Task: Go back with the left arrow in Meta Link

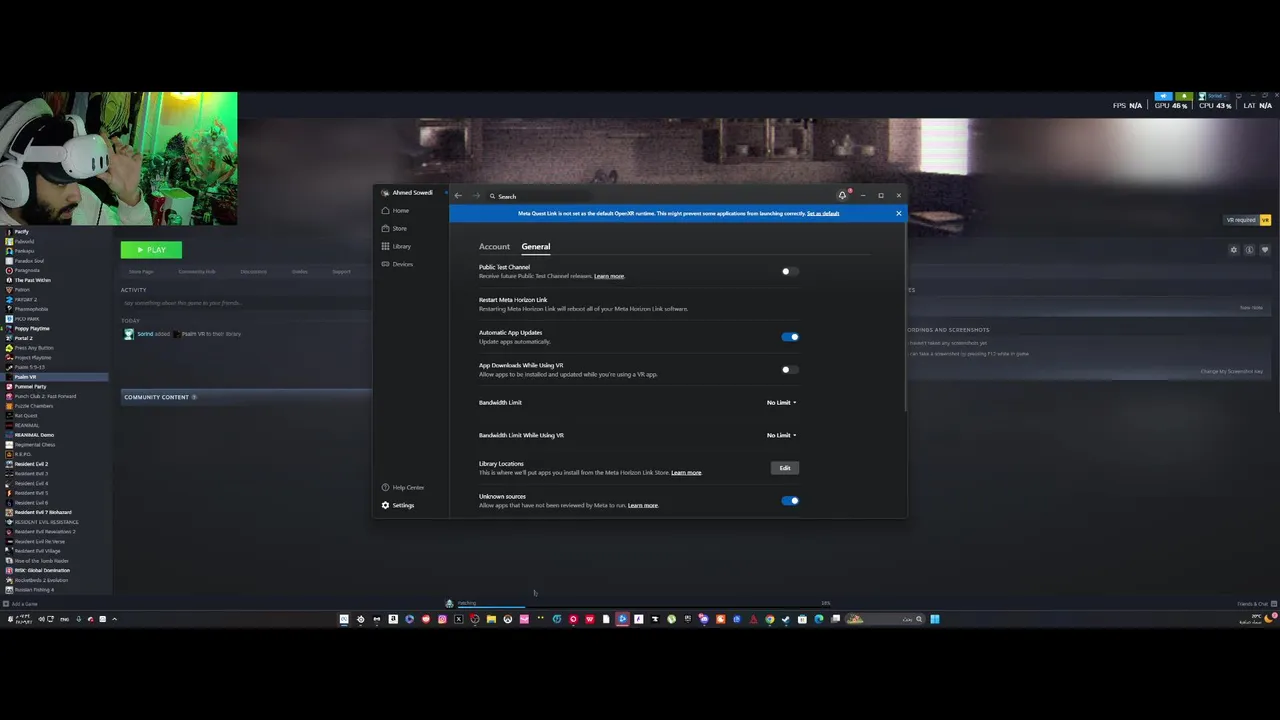Action: tap(458, 196)
